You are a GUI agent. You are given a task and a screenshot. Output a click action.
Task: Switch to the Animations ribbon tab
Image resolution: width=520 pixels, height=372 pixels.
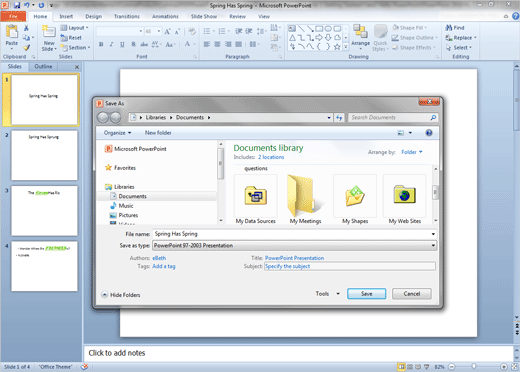pyautogui.click(x=165, y=16)
